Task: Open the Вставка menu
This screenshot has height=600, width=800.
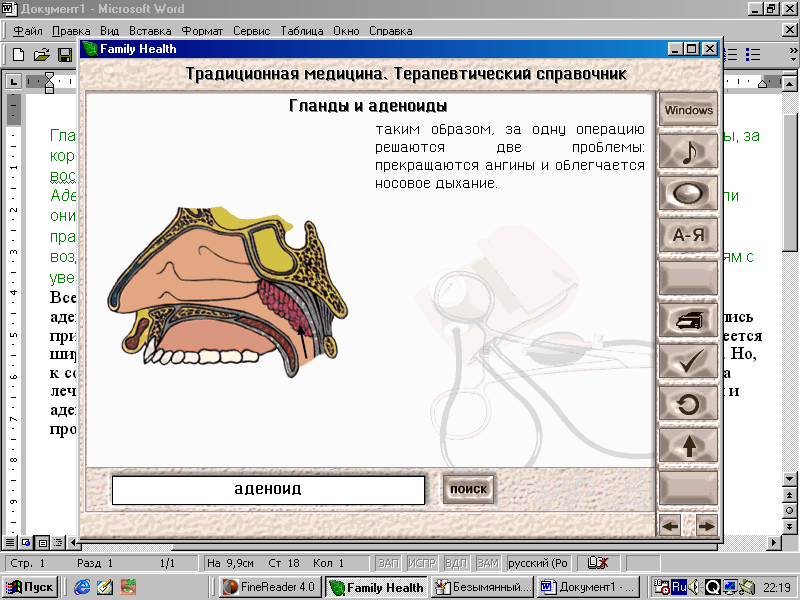Action: click(150, 31)
